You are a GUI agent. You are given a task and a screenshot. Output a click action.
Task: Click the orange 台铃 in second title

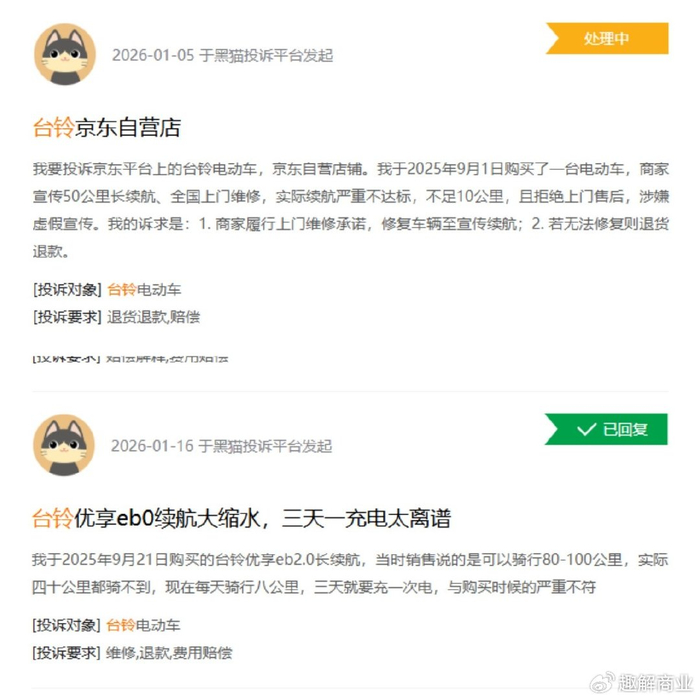[x=52, y=518]
